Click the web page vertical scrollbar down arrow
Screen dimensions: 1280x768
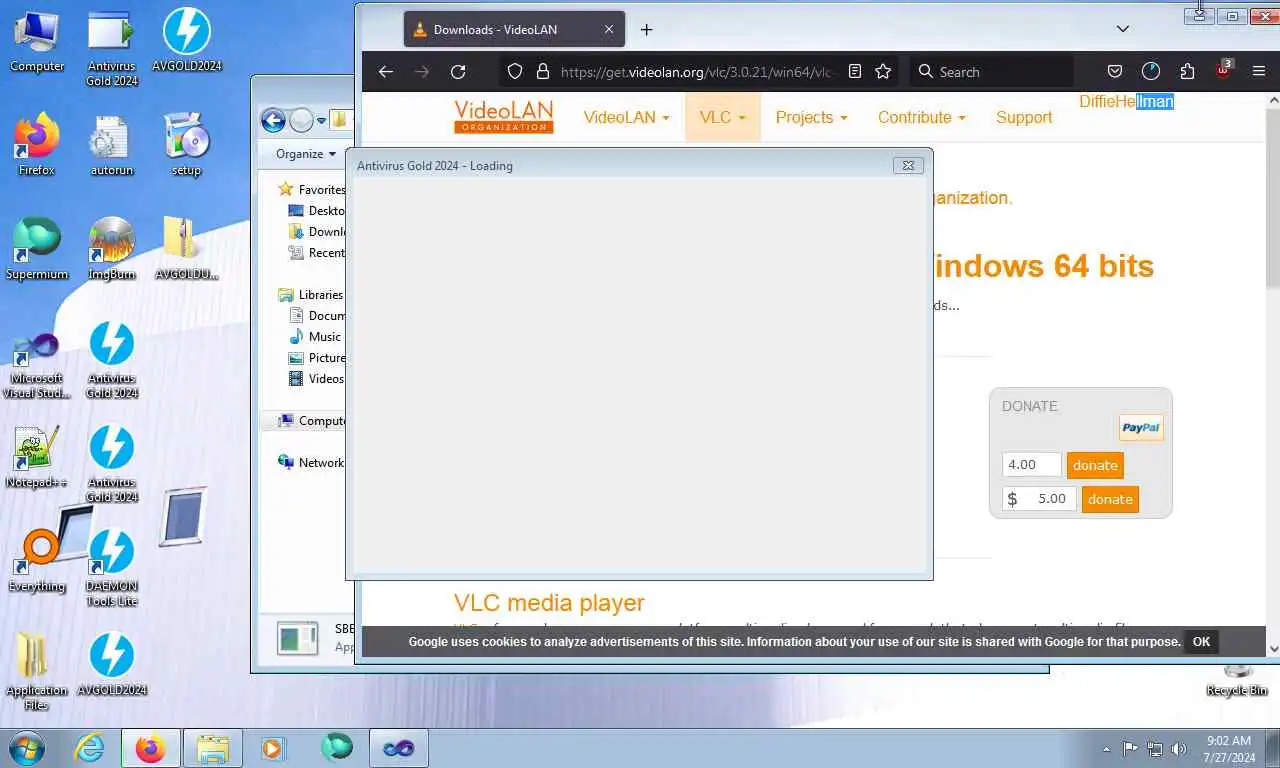click(x=1272, y=648)
